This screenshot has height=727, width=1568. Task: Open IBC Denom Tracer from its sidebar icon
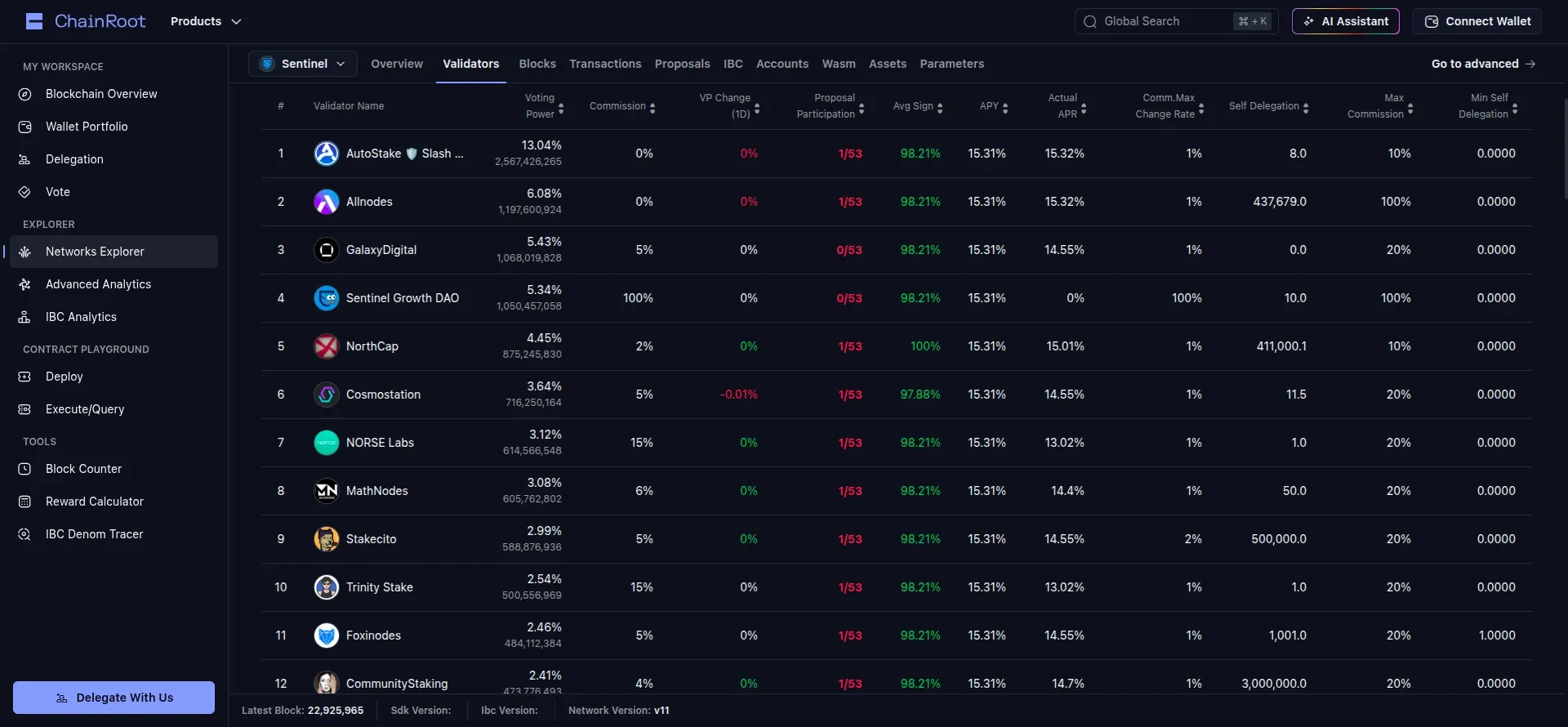24,534
